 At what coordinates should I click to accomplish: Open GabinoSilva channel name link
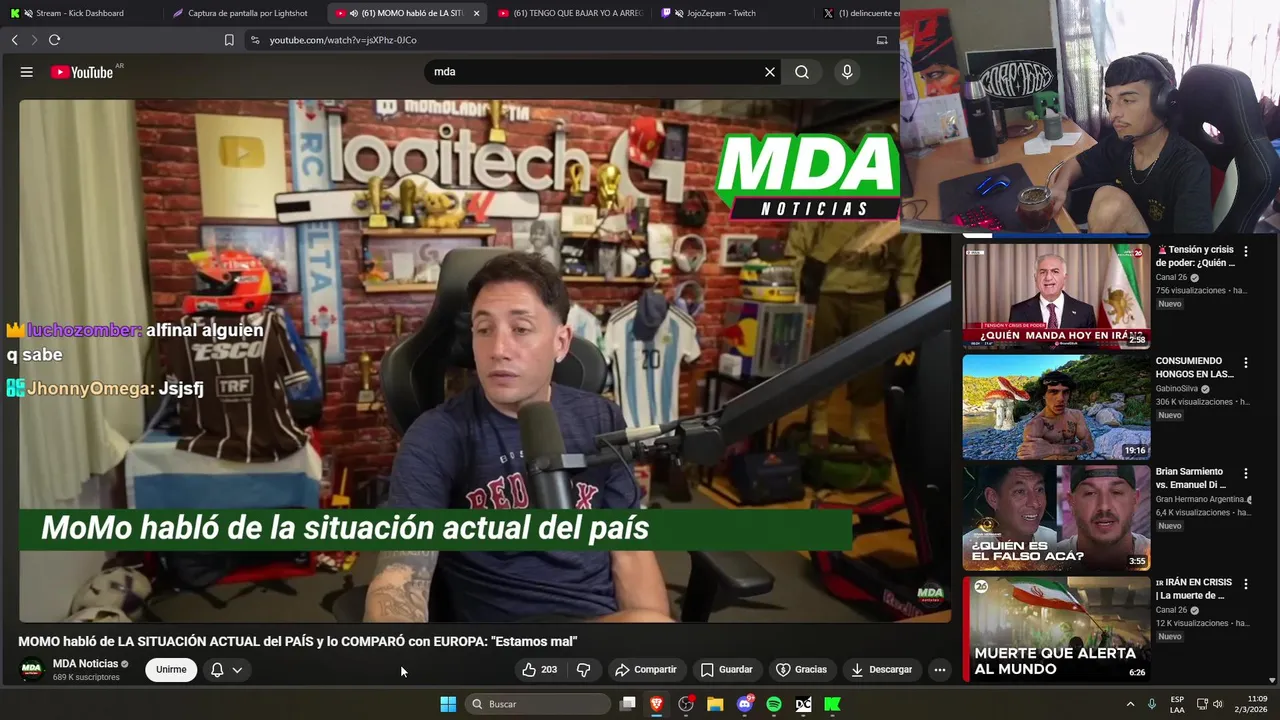[x=1177, y=389]
